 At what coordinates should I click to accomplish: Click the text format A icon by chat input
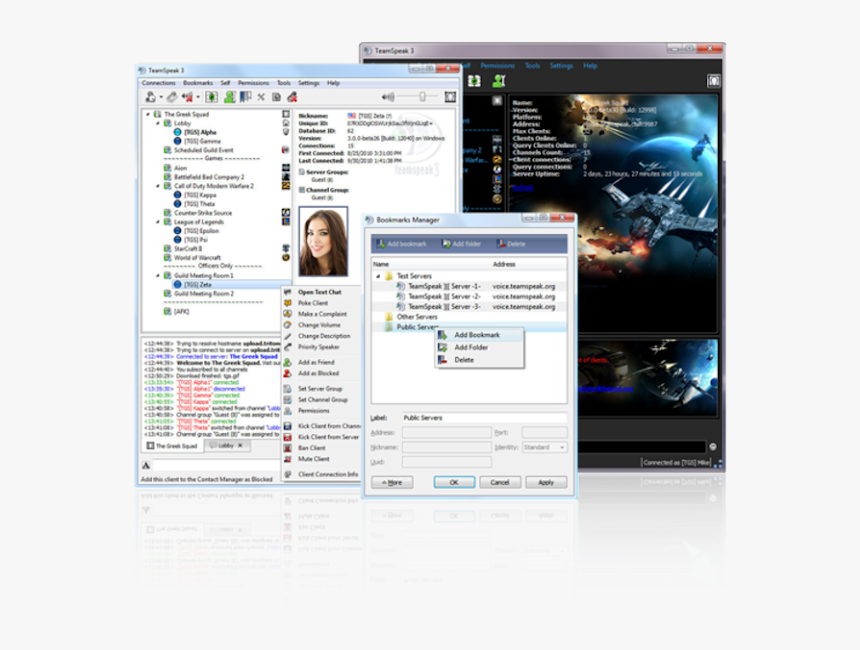click(146, 466)
